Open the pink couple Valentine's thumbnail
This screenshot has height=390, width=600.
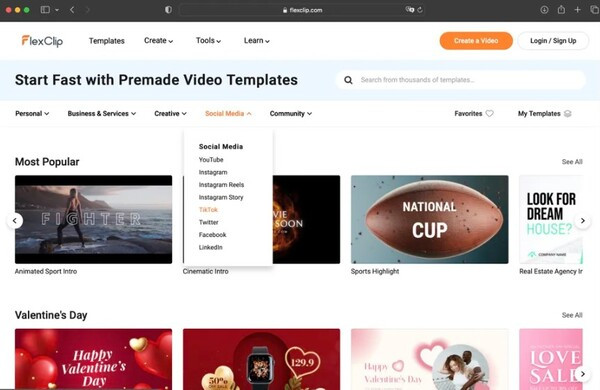tap(429, 359)
